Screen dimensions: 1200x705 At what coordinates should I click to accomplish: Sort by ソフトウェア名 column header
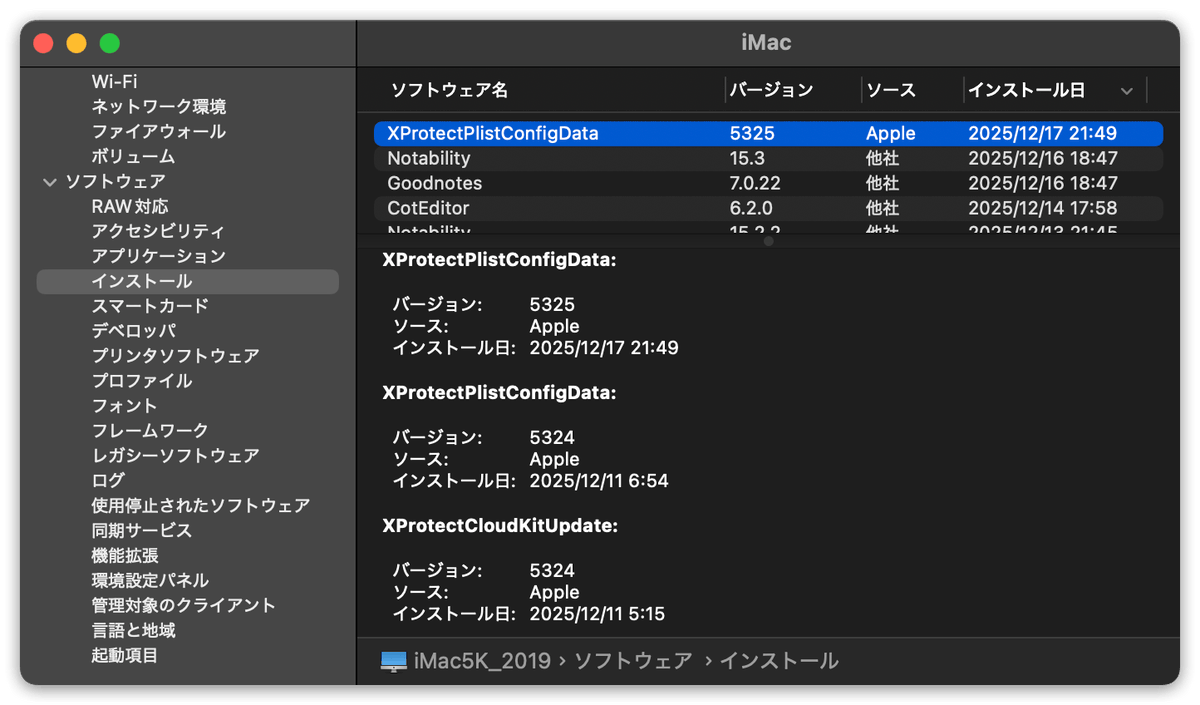(x=449, y=90)
